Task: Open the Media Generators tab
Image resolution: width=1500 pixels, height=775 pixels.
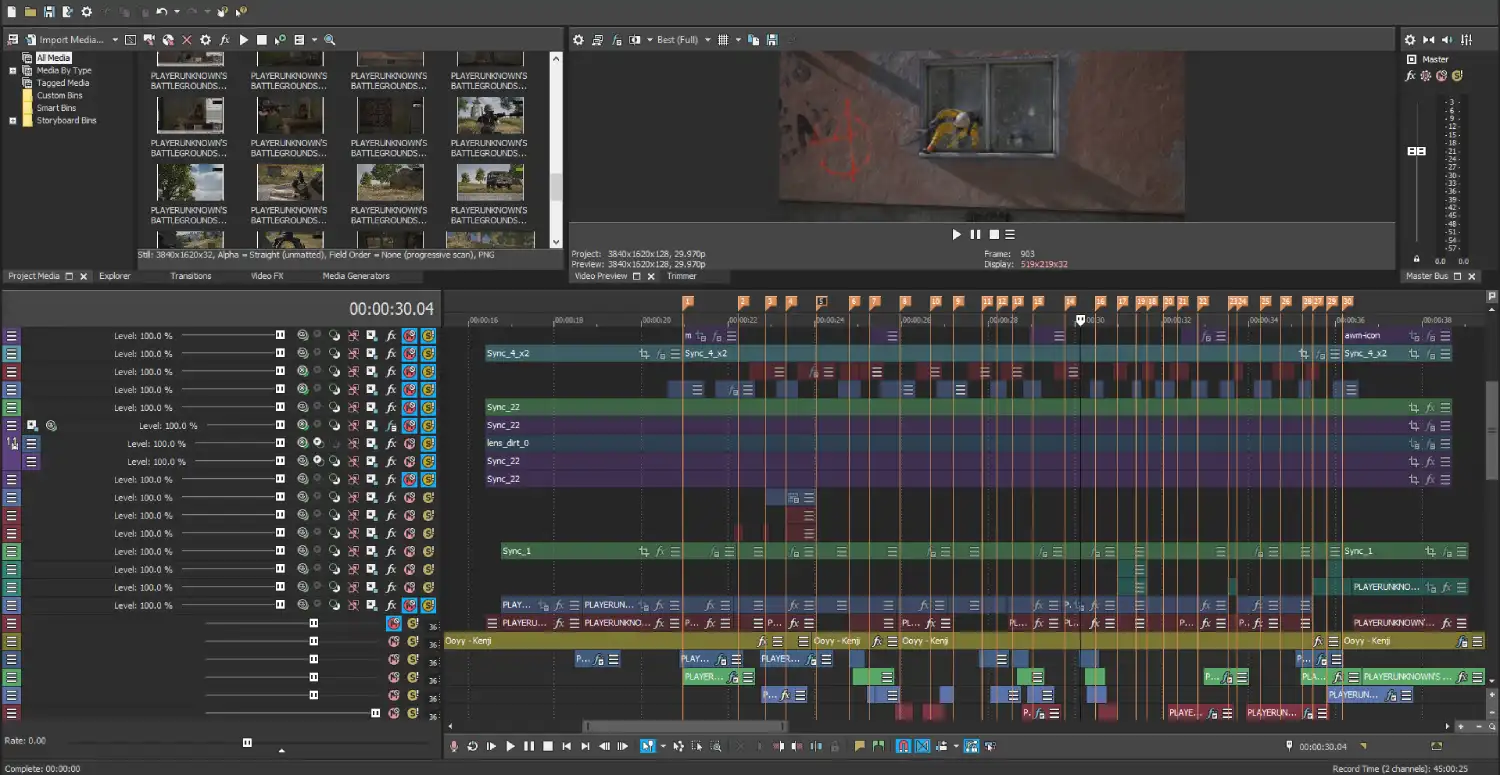Action: click(356, 276)
